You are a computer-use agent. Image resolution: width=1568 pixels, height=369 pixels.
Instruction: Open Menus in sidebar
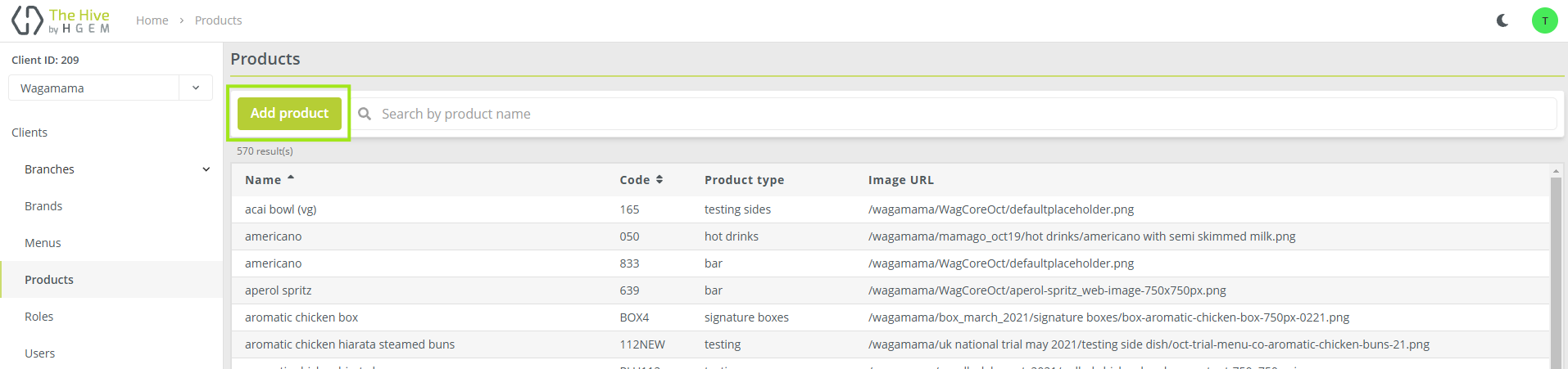43,243
